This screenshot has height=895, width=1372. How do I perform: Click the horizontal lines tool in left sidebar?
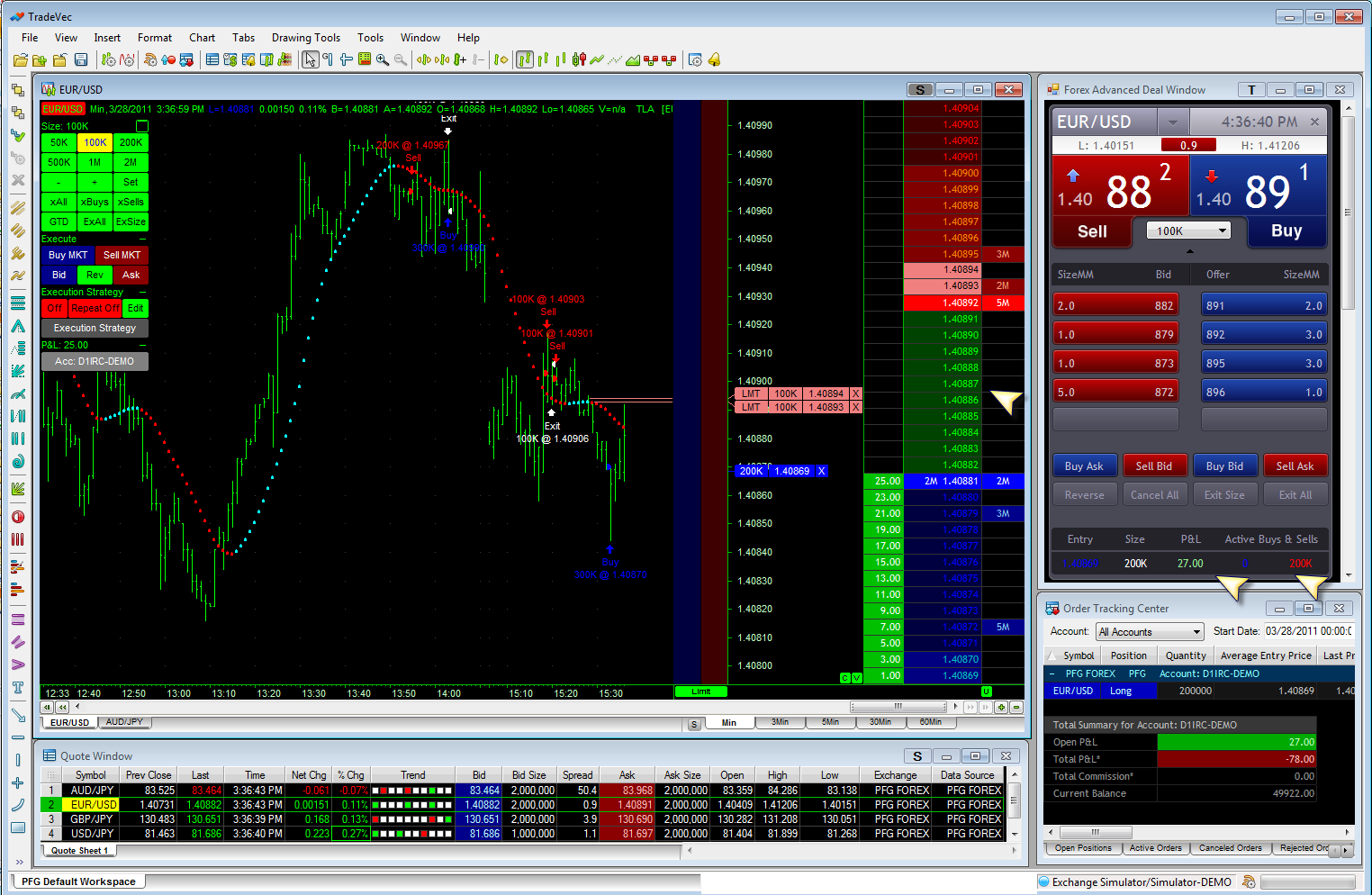(18, 302)
